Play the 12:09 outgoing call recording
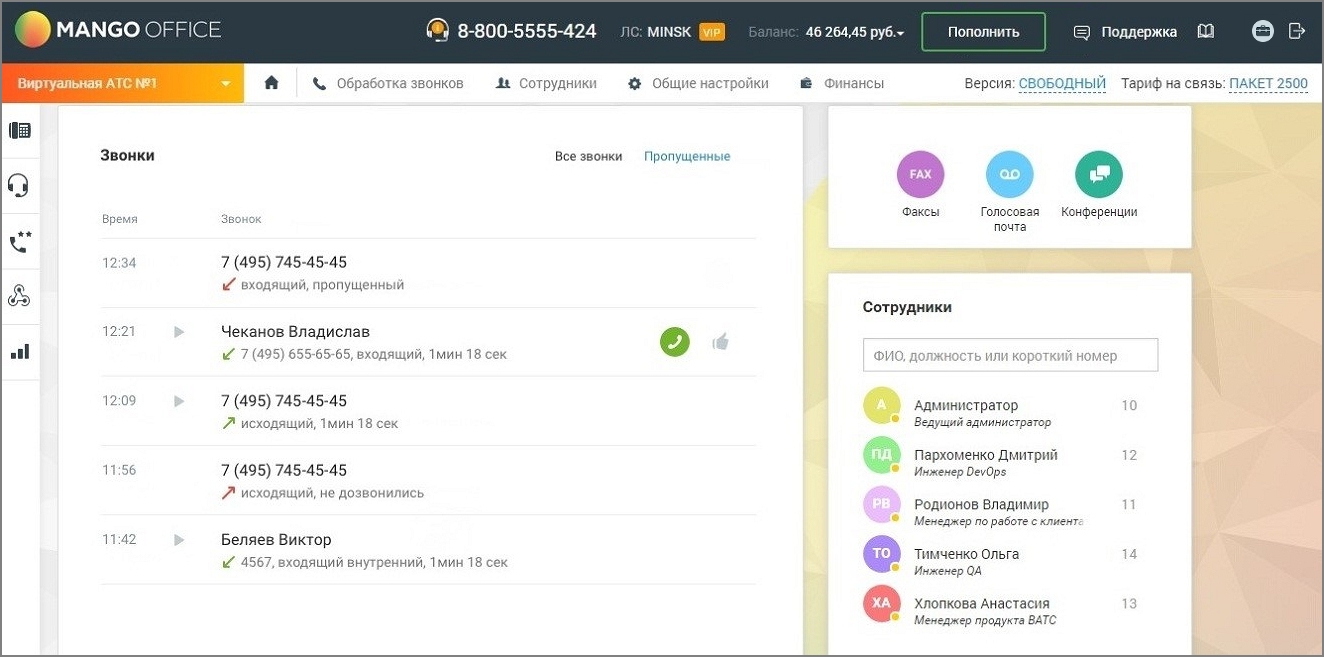Viewport: 1324px width, 657px height. [x=179, y=401]
